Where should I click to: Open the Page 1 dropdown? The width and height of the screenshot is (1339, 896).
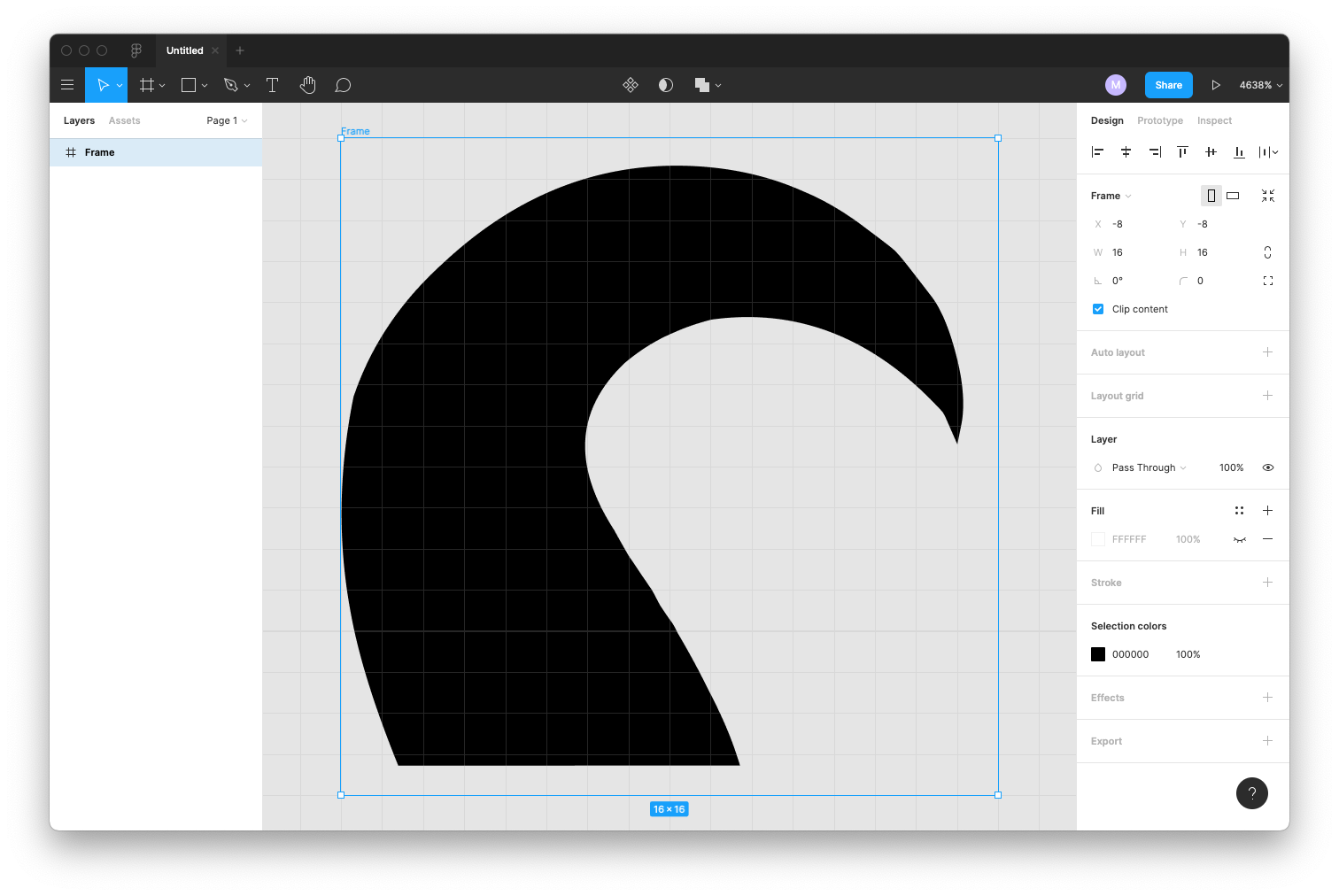[x=227, y=120]
